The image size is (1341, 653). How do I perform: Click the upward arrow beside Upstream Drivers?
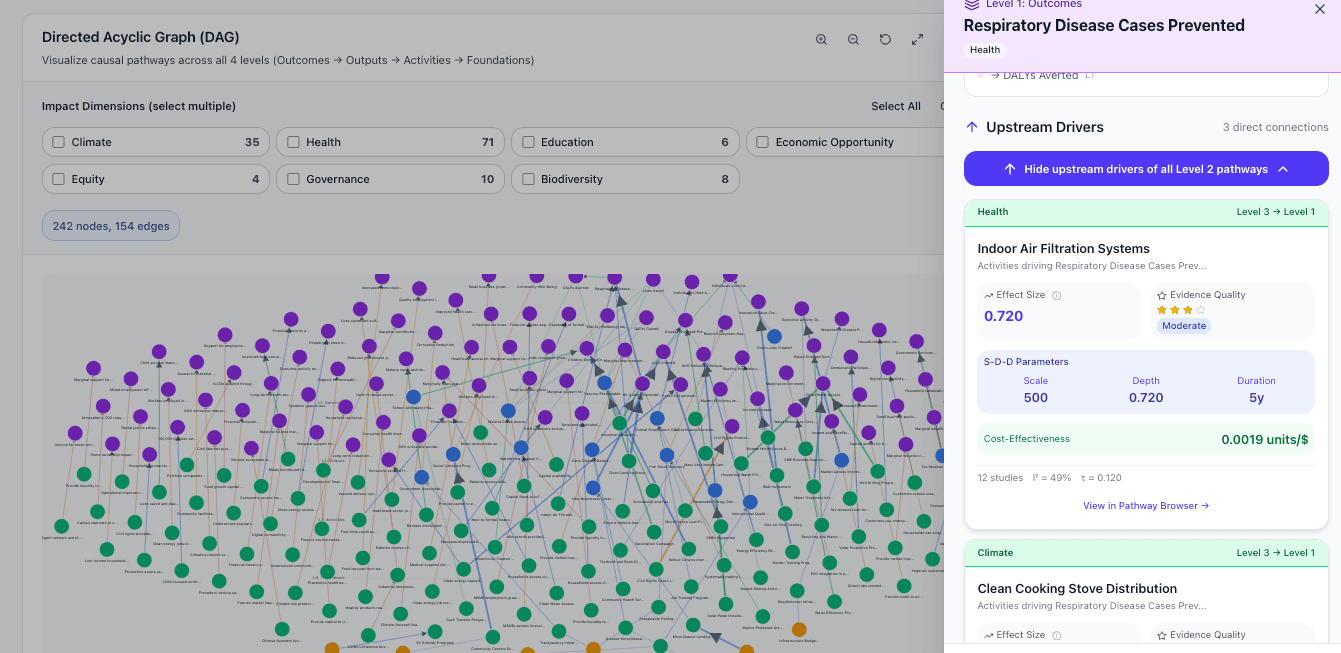tap(971, 127)
